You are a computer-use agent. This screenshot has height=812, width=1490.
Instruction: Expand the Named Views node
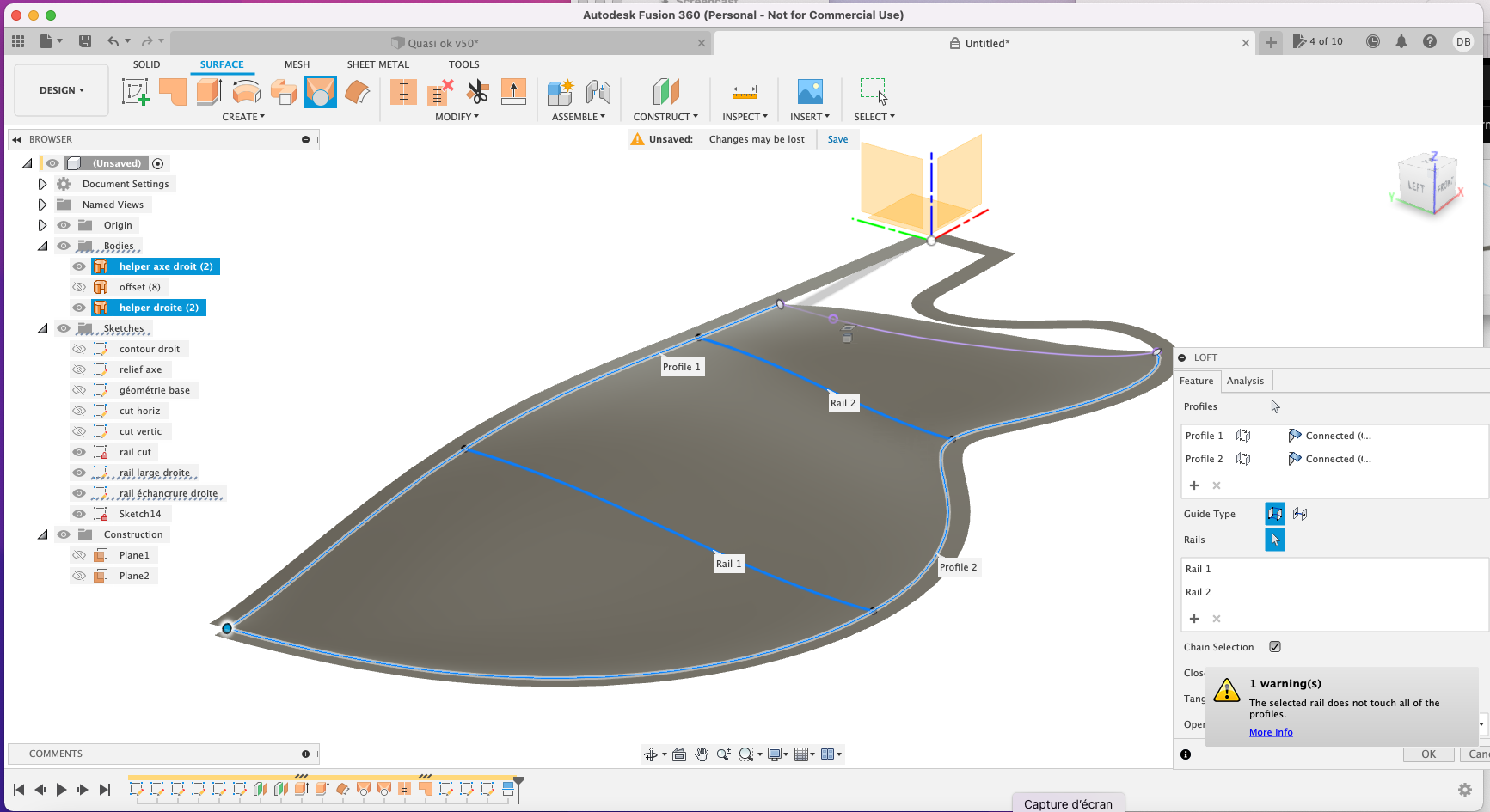click(x=42, y=205)
